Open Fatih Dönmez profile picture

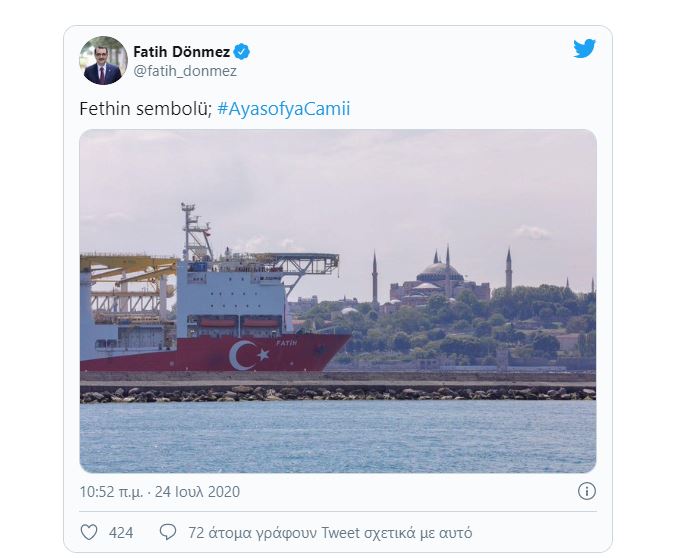104,60
